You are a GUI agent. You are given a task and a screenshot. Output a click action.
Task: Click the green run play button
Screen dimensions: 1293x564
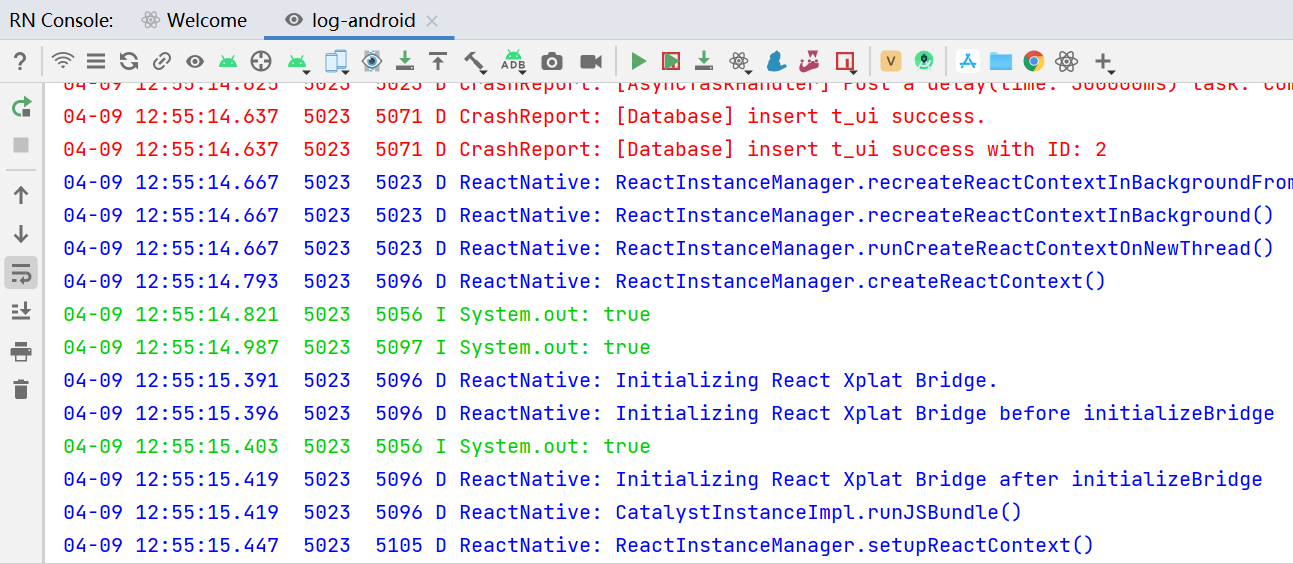(x=639, y=61)
